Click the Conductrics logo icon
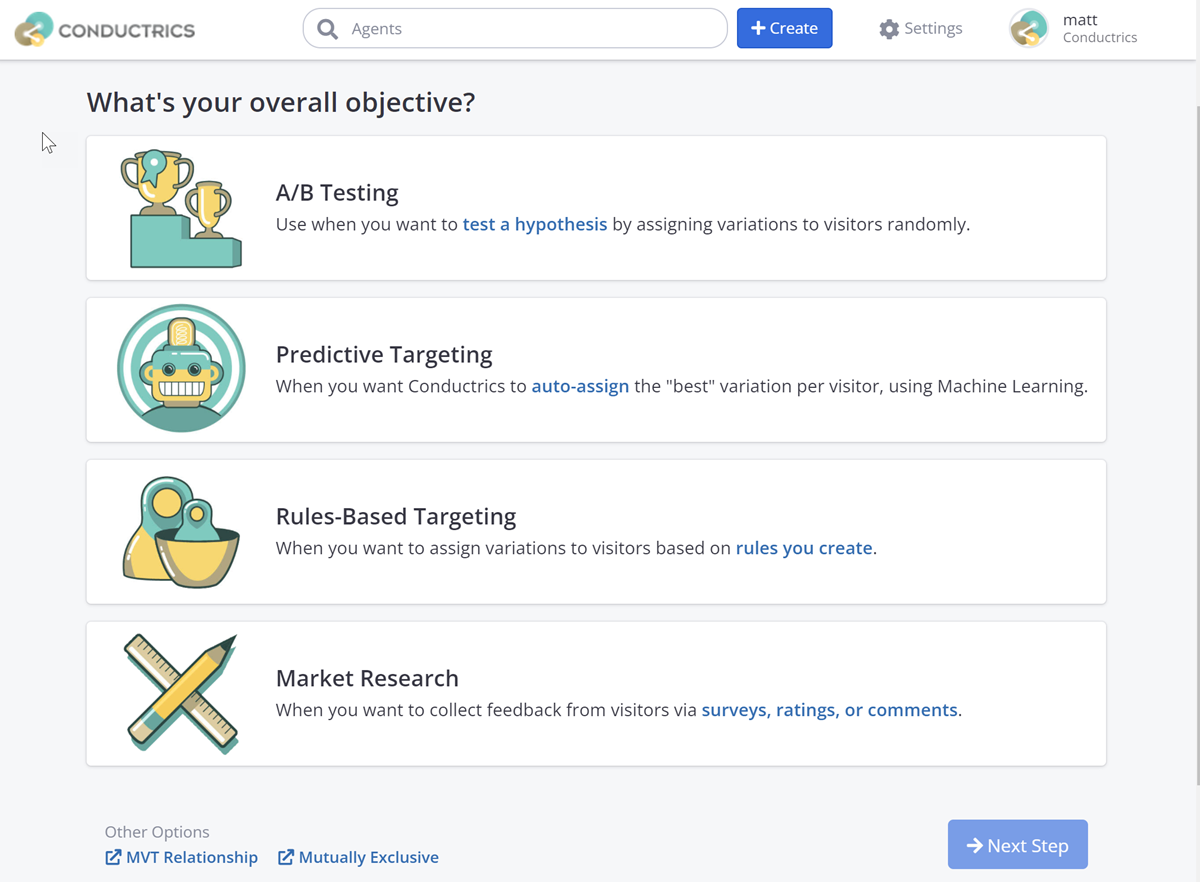This screenshot has height=882, width=1200. [33, 29]
